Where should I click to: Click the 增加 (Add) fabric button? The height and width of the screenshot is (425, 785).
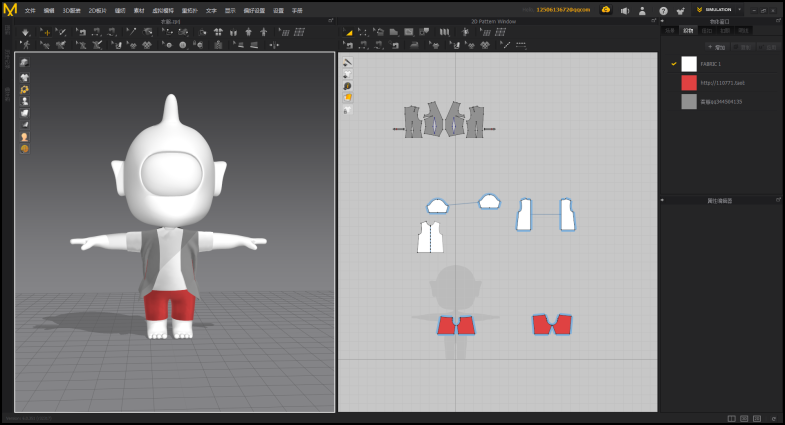click(x=718, y=47)
